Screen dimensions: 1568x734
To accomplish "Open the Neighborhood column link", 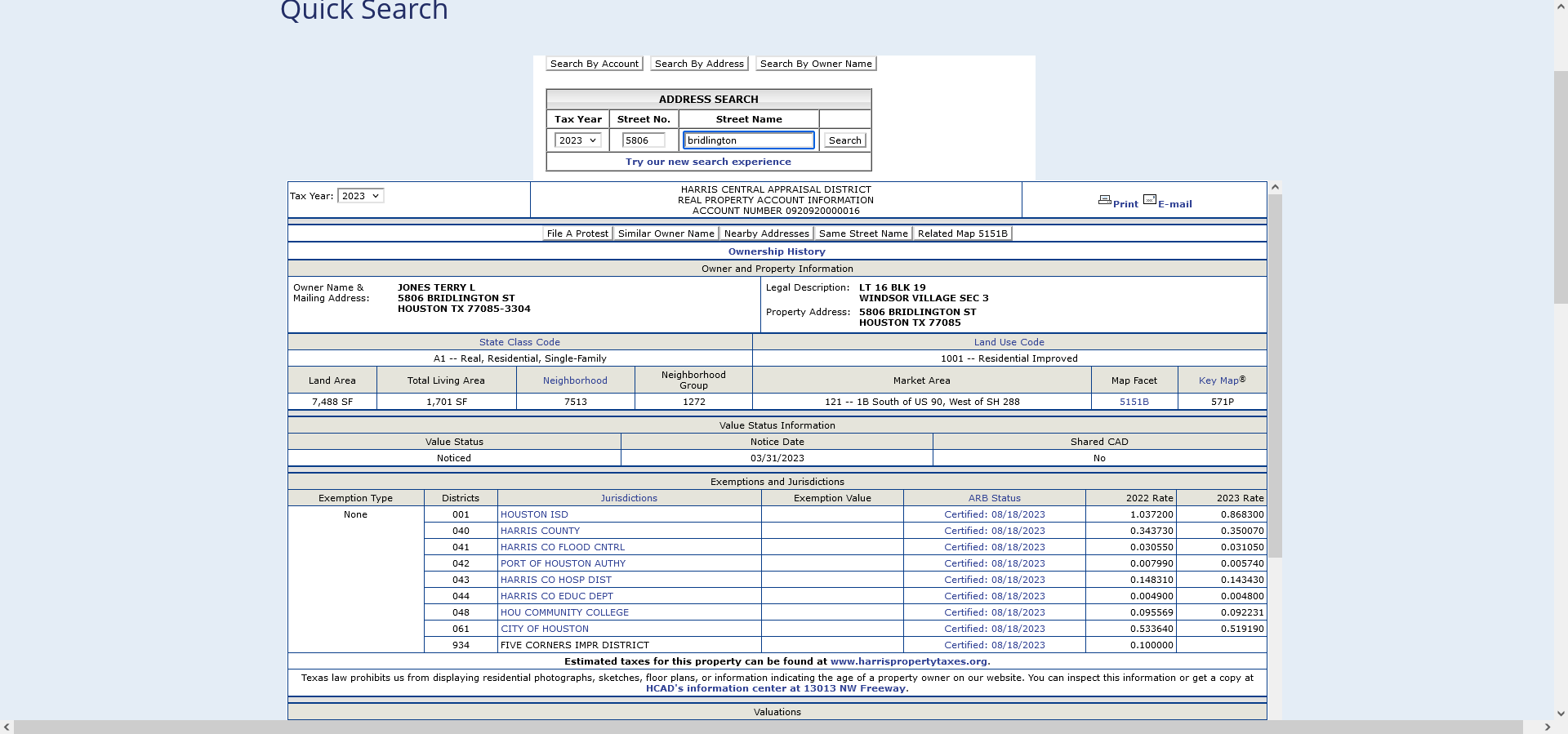I will [575, 380].
